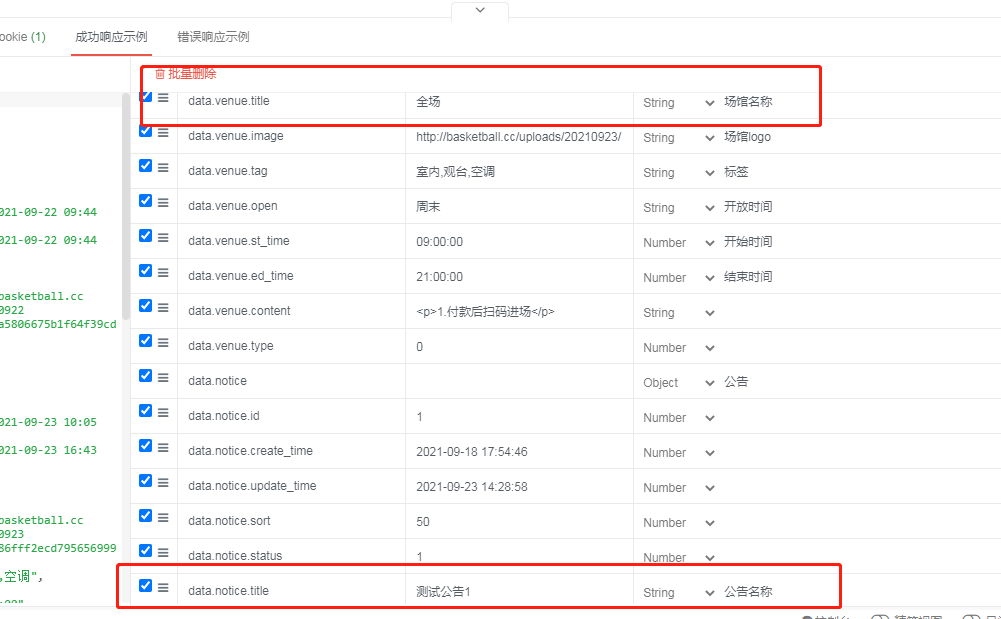Click the 批量删除 batch delete button
Viewport: 1001px width, 619px height.
pos(186,74)
